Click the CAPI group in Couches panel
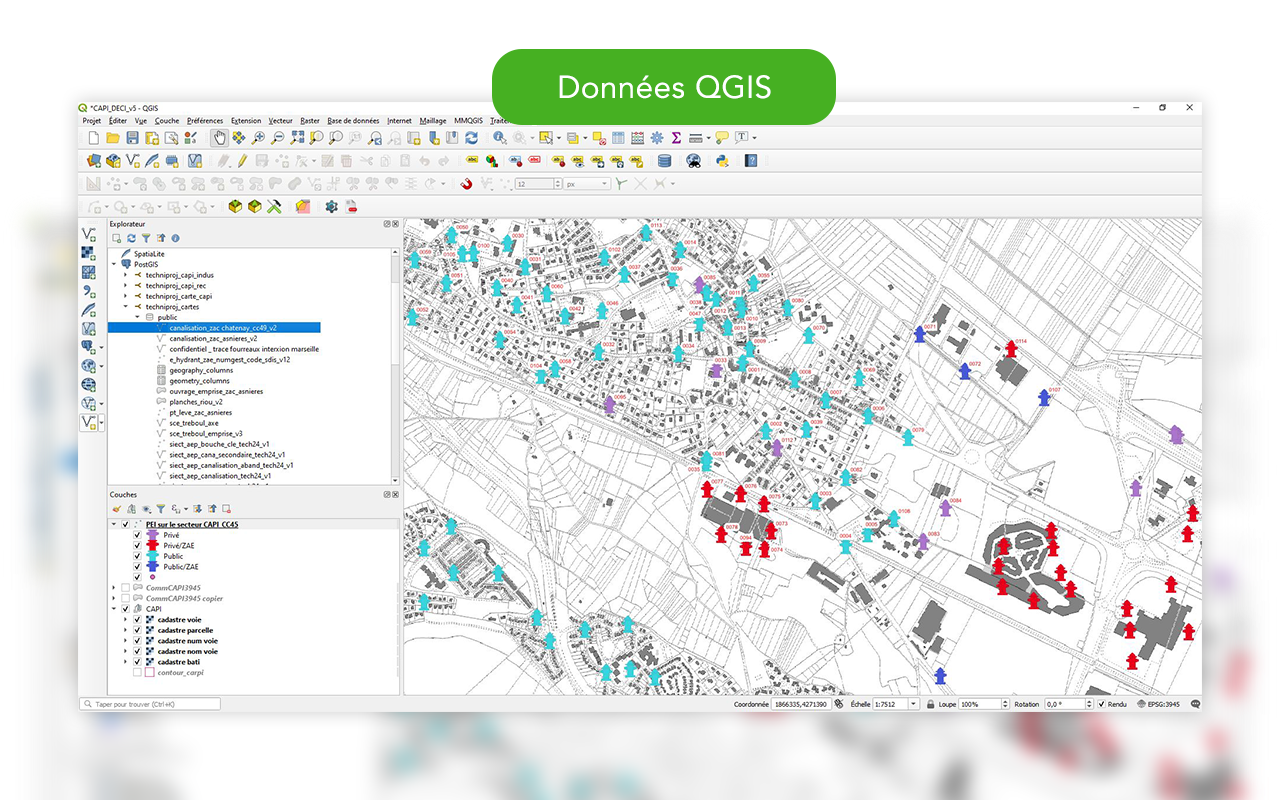1280x800 pixels. tap(154, 609)
